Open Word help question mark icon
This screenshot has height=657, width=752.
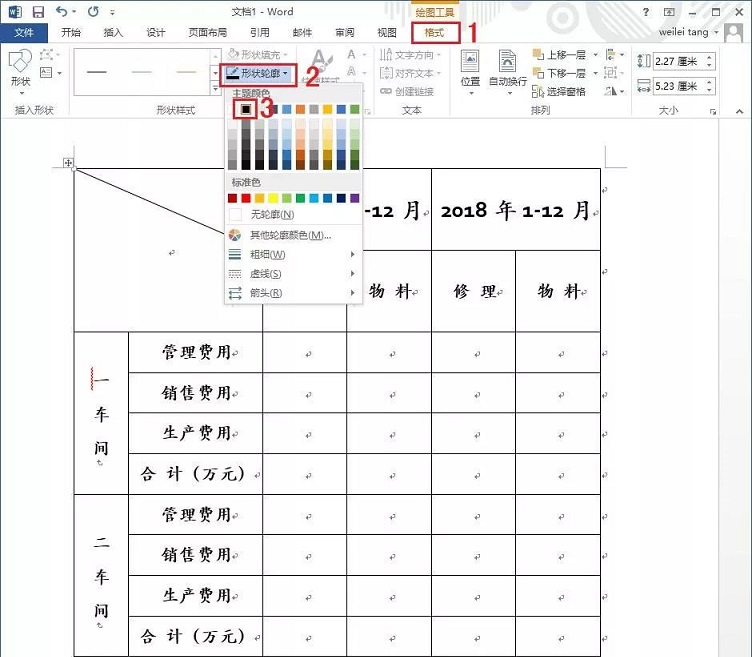click(647, 12)
